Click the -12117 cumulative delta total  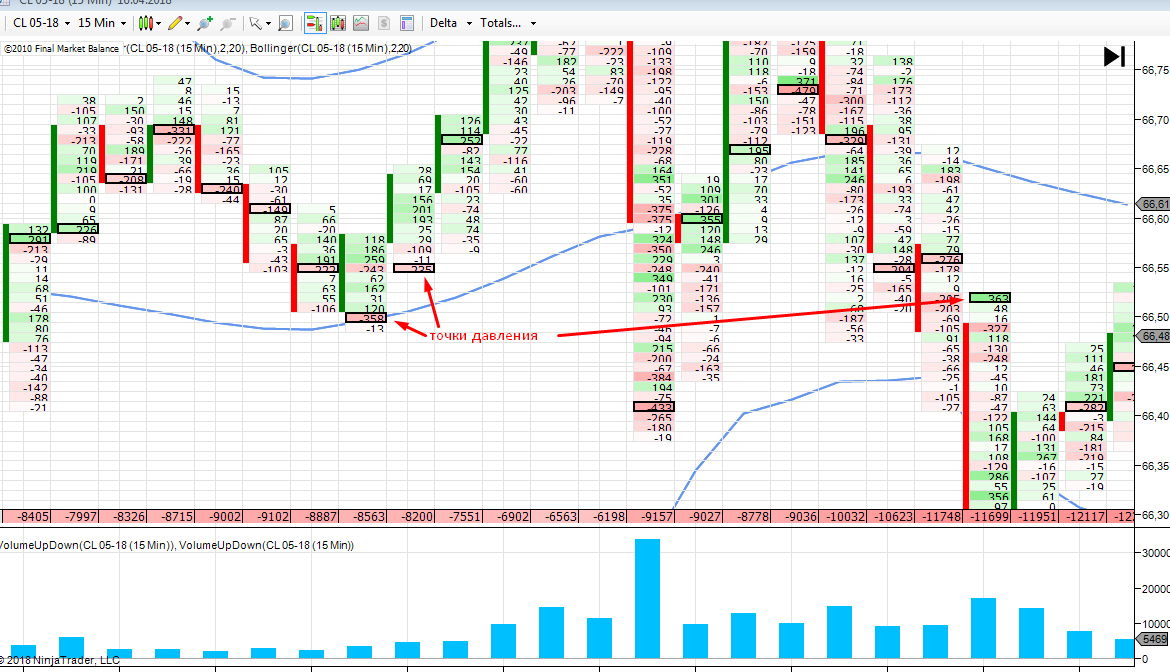click(x=1084, y=516)
